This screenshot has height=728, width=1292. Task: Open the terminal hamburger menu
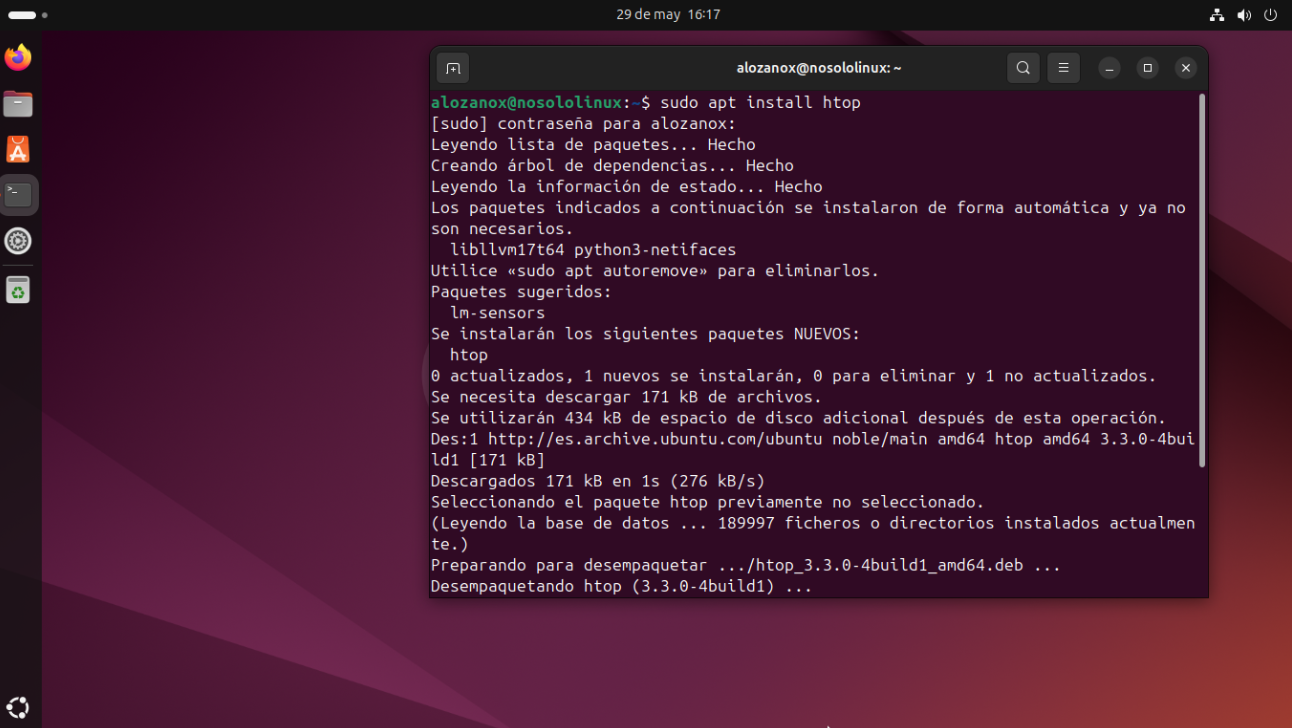click(x=1063, y=68)
